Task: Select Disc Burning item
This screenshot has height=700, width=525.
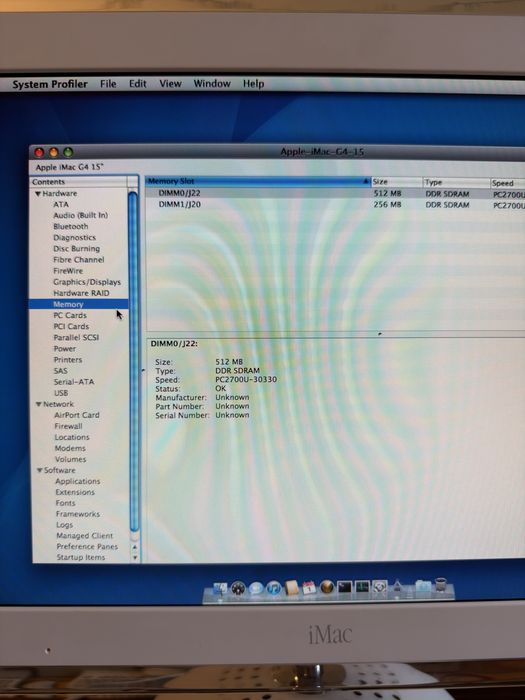Action: point(76,249)
